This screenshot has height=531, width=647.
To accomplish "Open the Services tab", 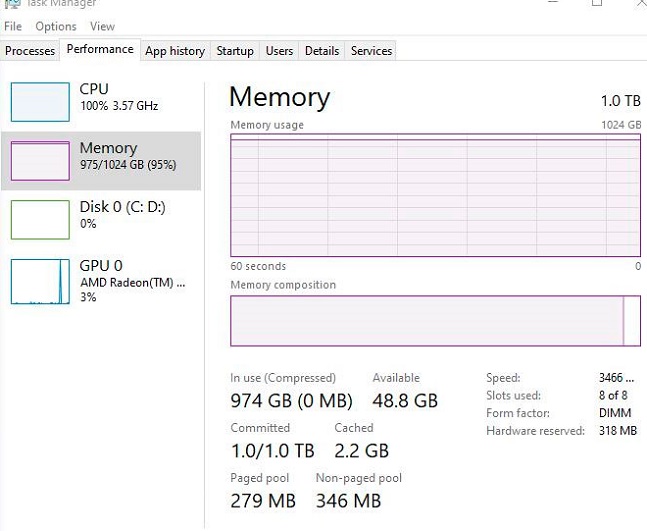I will 371,51.
